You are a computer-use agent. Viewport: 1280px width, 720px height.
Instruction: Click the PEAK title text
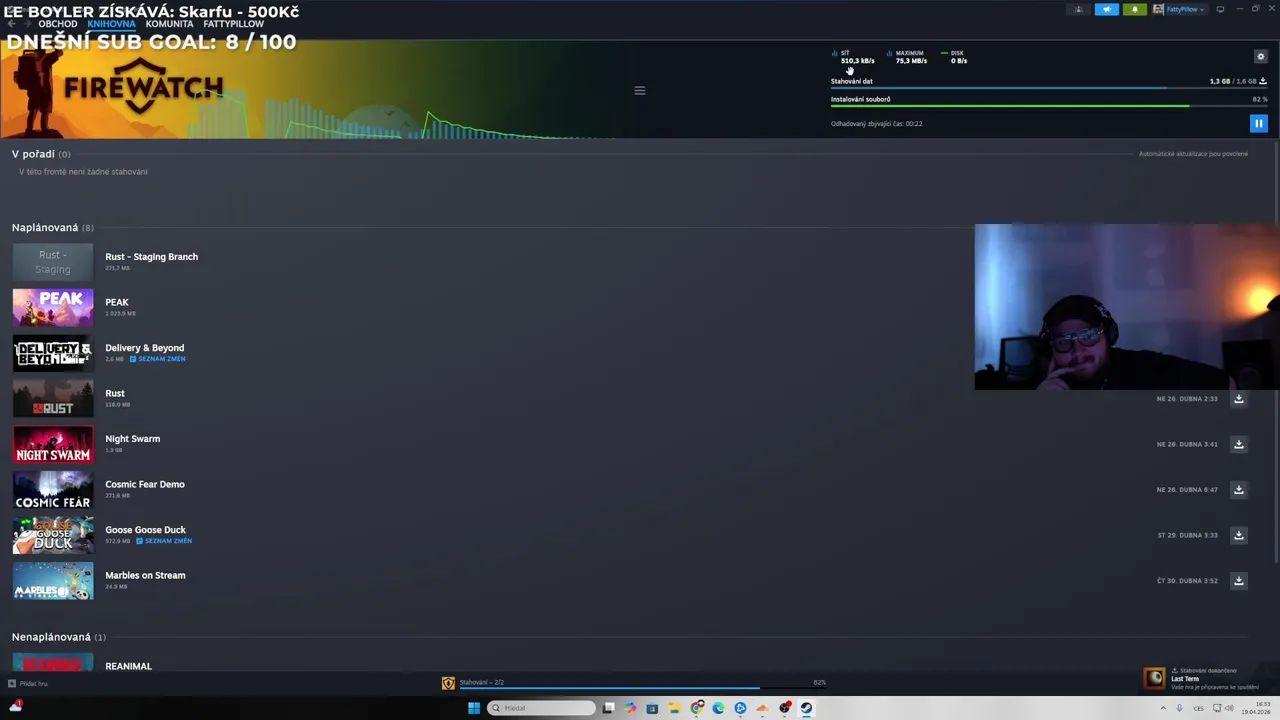coord(117,302)
